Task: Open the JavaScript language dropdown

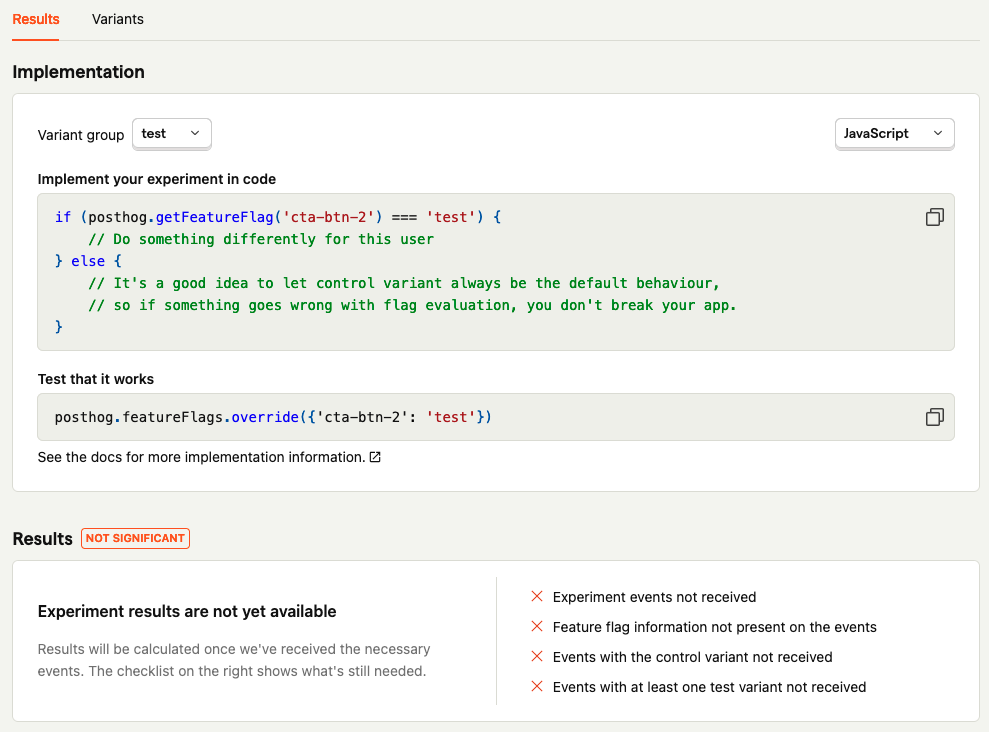Action: pos(894,133)
